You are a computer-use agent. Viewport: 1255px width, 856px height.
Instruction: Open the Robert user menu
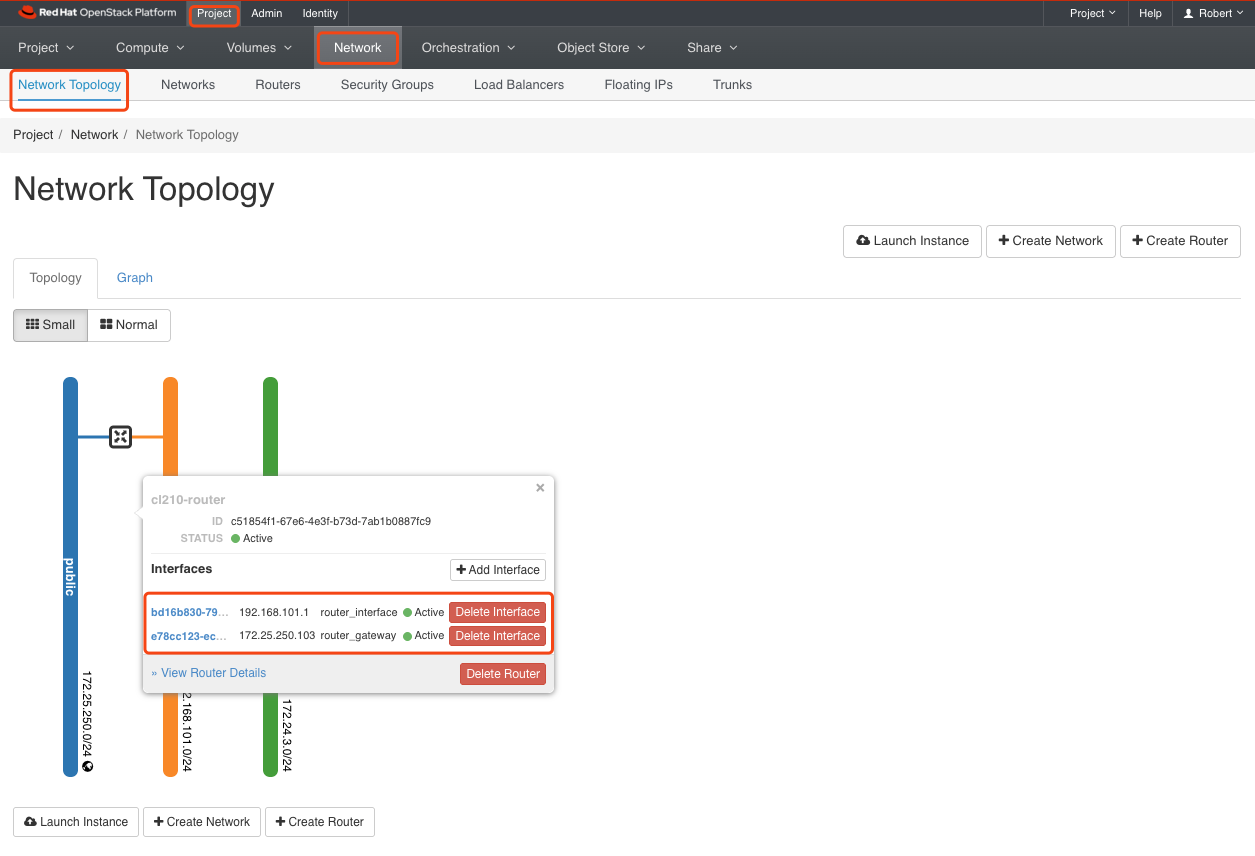1213,14
